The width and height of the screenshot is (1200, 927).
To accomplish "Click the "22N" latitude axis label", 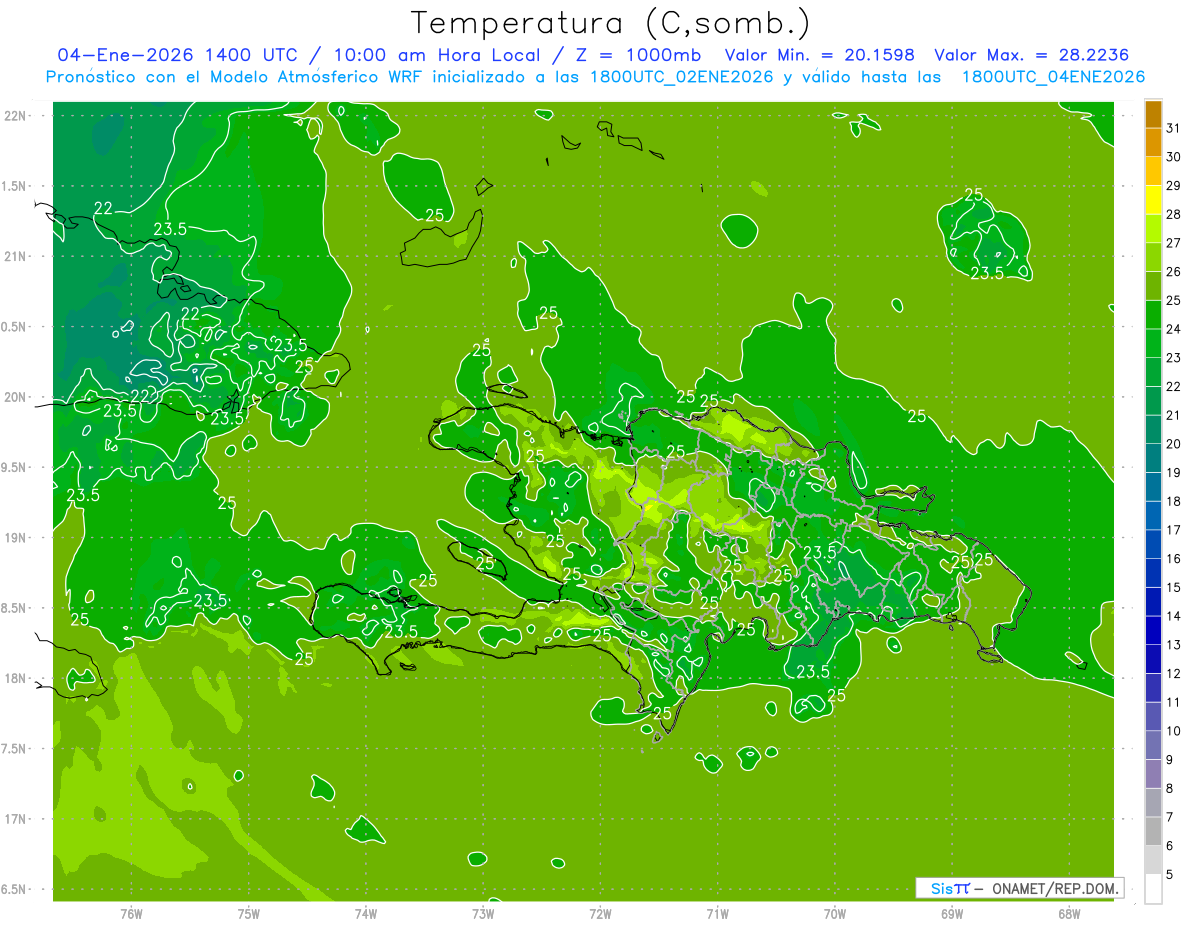I will (17, 116).
